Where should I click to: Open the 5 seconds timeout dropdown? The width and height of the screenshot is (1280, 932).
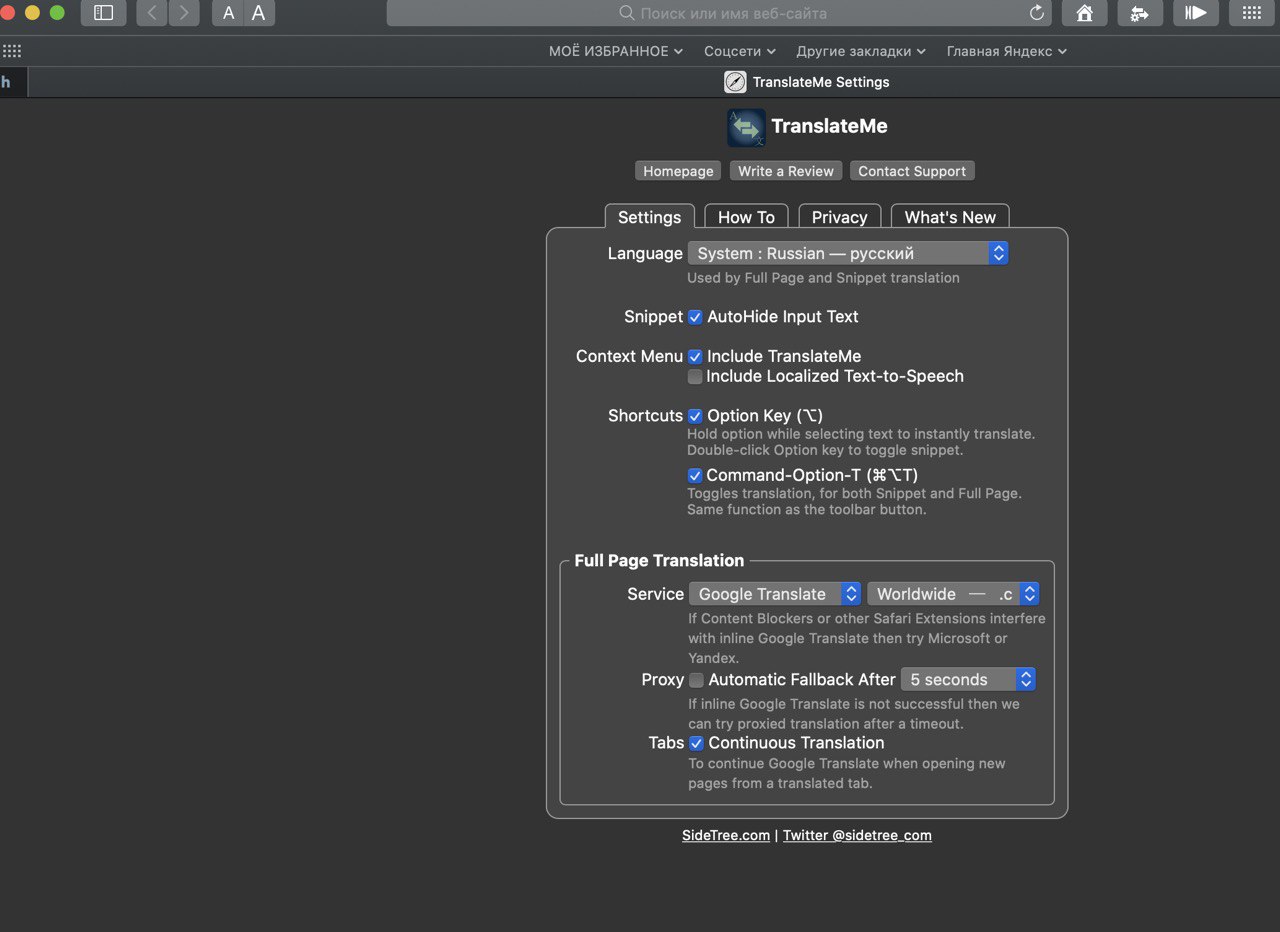point(968,680)
